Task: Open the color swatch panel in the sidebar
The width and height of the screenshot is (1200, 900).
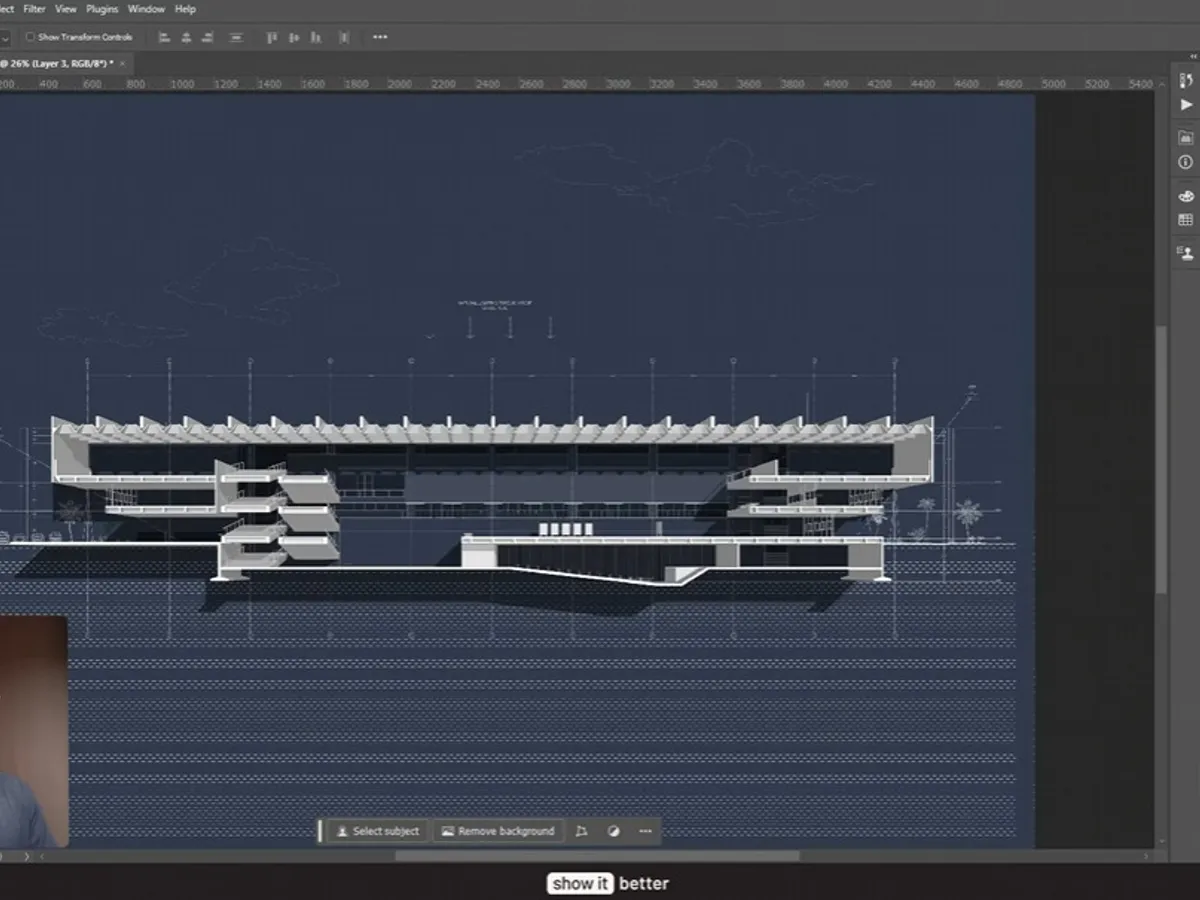Action: [x=1185, y=196]
